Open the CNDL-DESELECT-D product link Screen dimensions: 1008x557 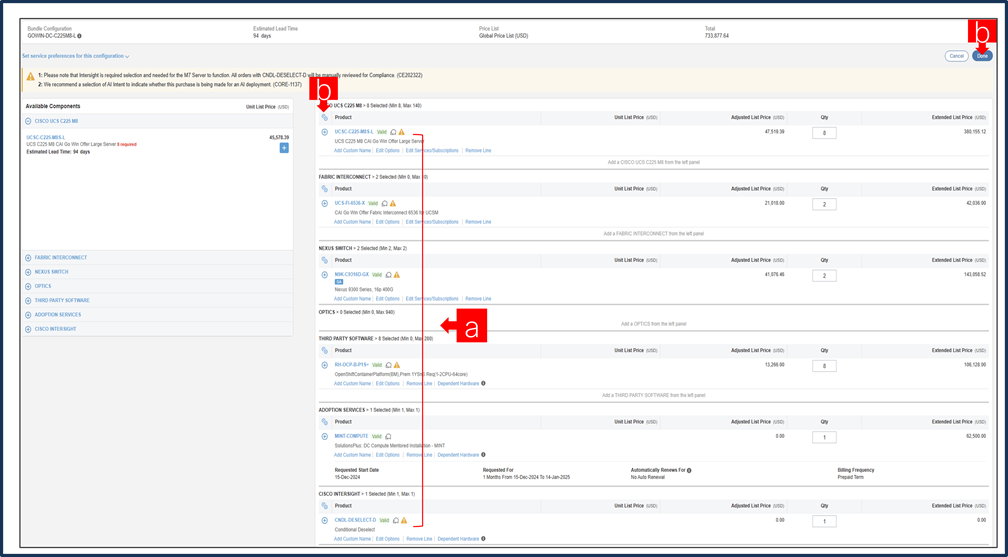tap(356, 520)
